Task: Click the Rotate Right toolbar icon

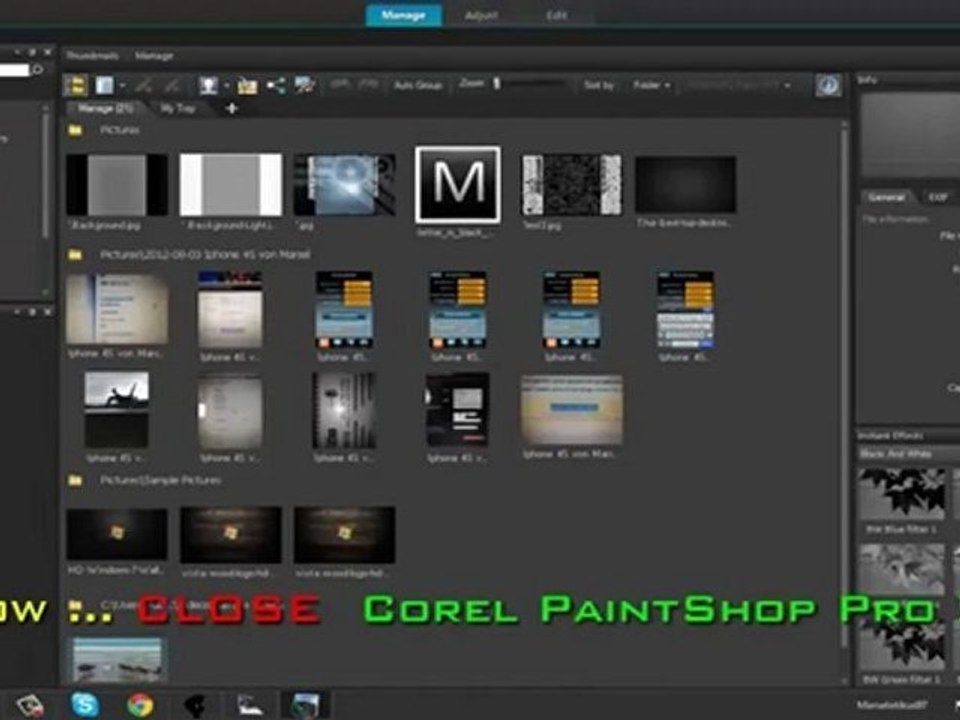Action: (173, 85)
